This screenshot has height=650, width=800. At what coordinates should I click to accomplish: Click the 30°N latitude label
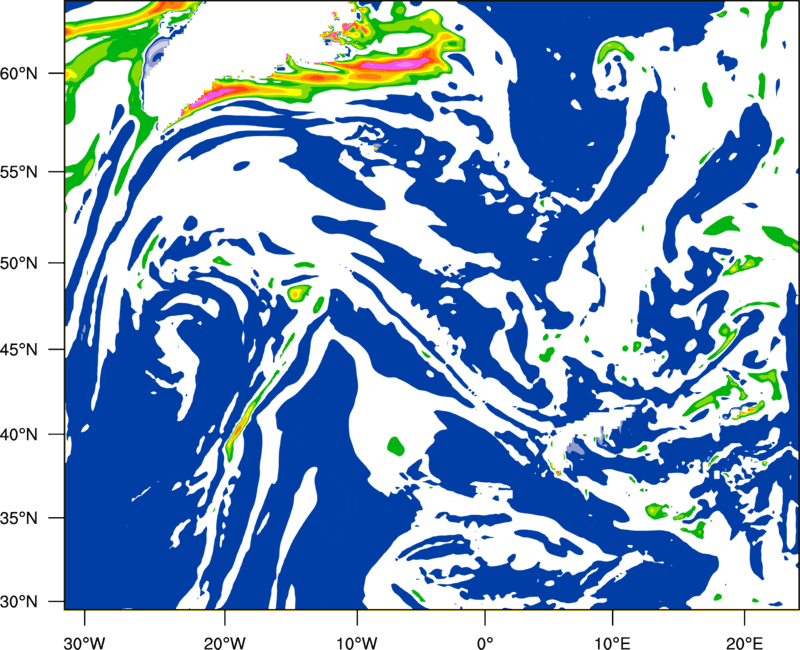tap(19, 602)
